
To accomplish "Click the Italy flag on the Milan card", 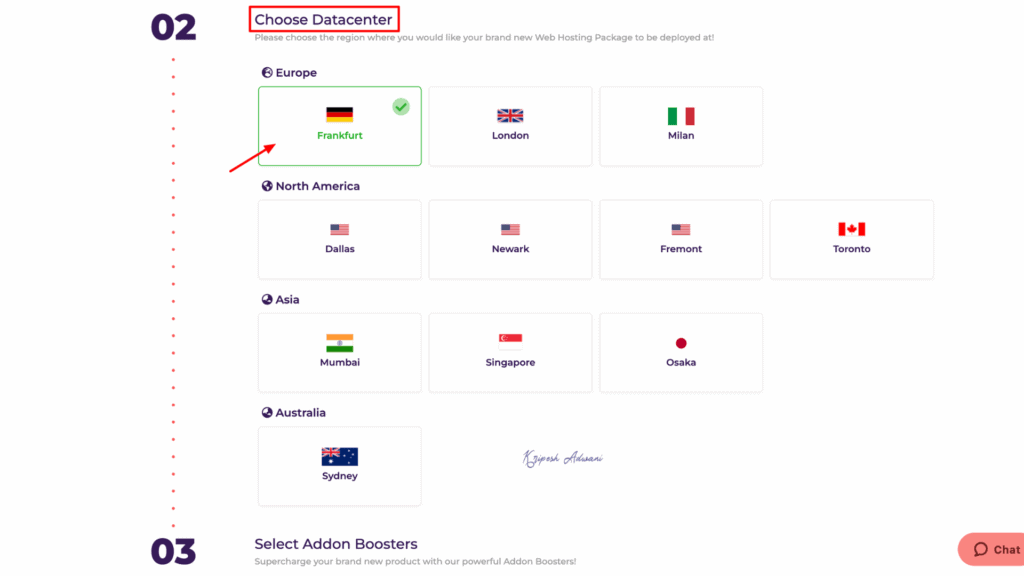I will (x=681, y=114).
